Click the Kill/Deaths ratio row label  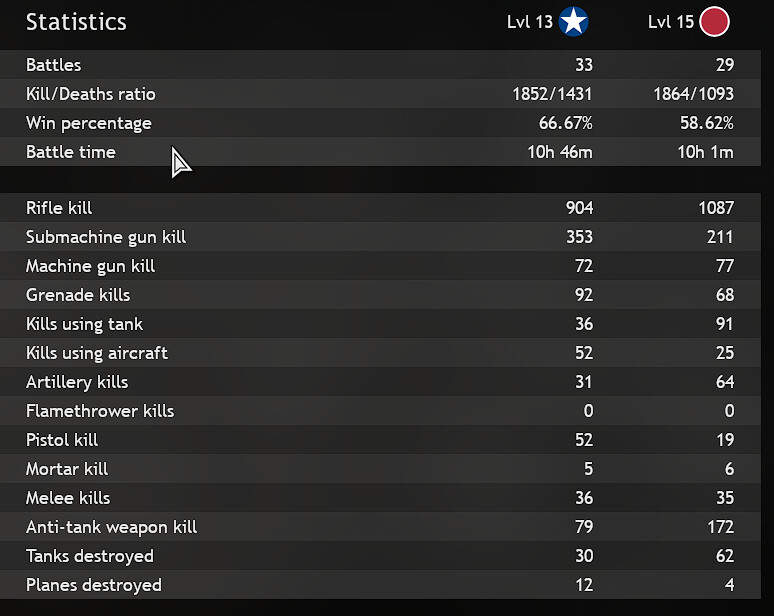[x=91, y=94]
